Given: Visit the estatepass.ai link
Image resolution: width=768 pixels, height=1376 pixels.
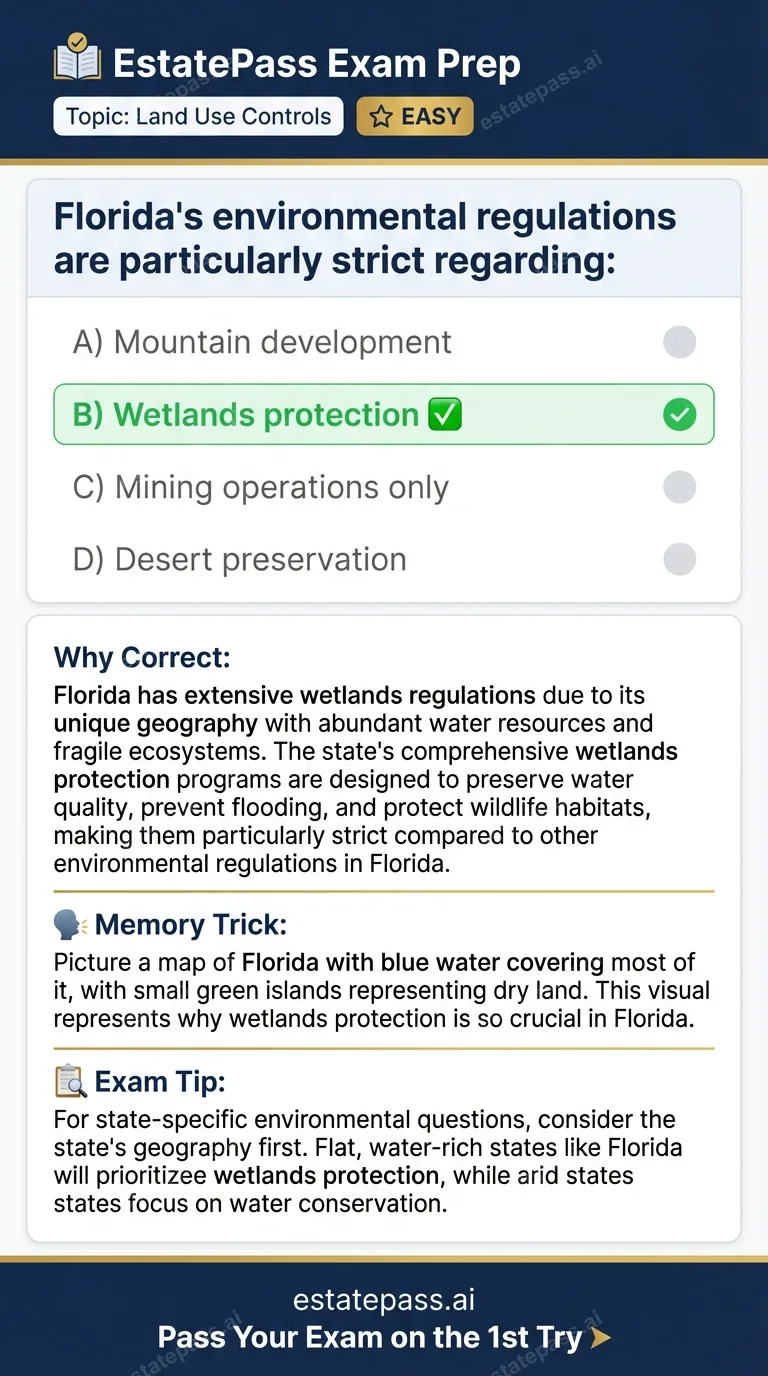Looking at the screenshot, I should coord(384,1299).
